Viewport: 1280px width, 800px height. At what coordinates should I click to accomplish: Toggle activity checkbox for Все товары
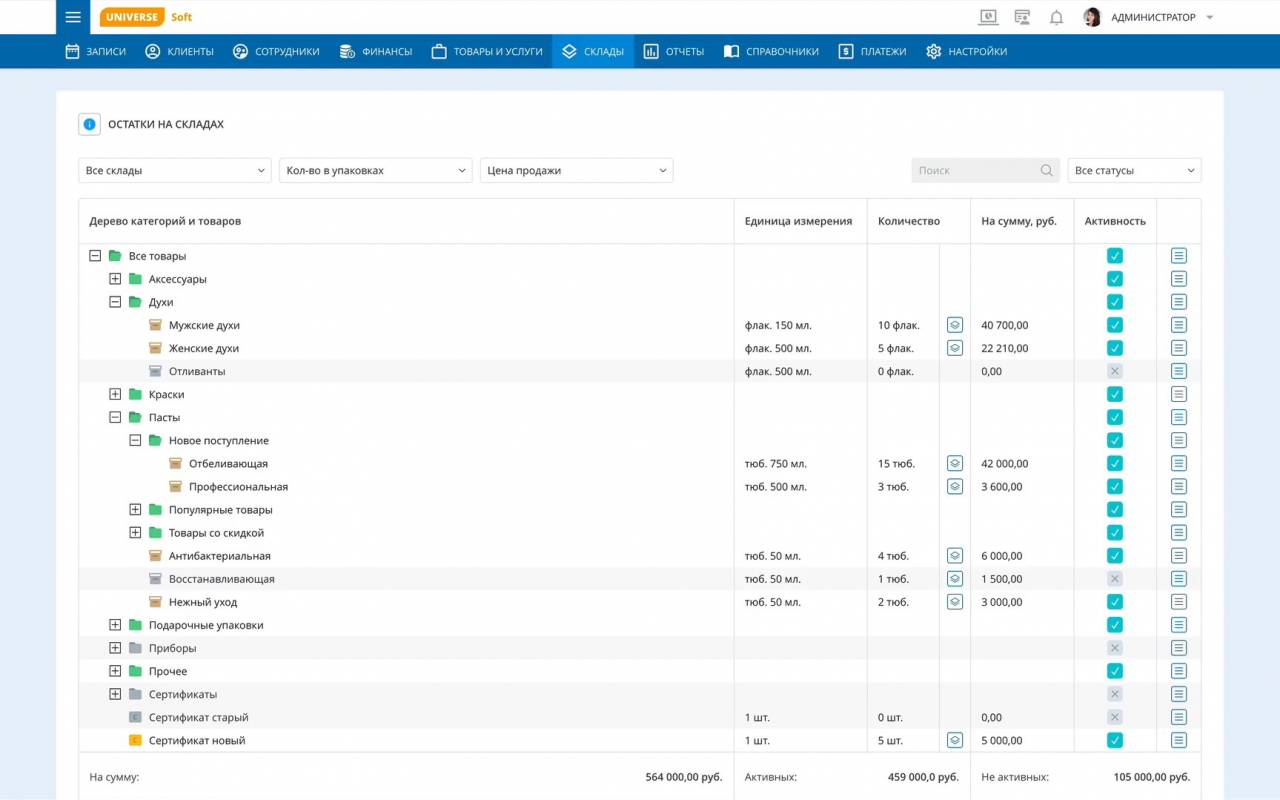tap(1115, 256)
